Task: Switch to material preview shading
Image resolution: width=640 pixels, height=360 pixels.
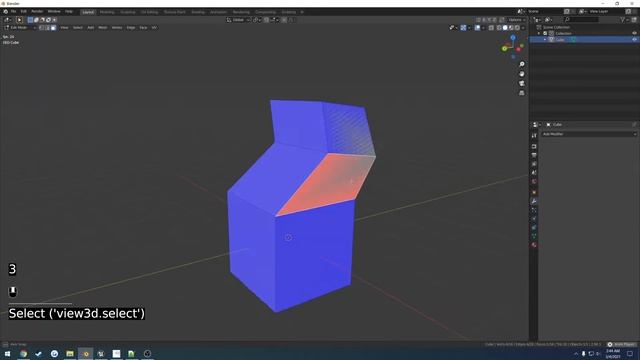Action: click(511, 28)
